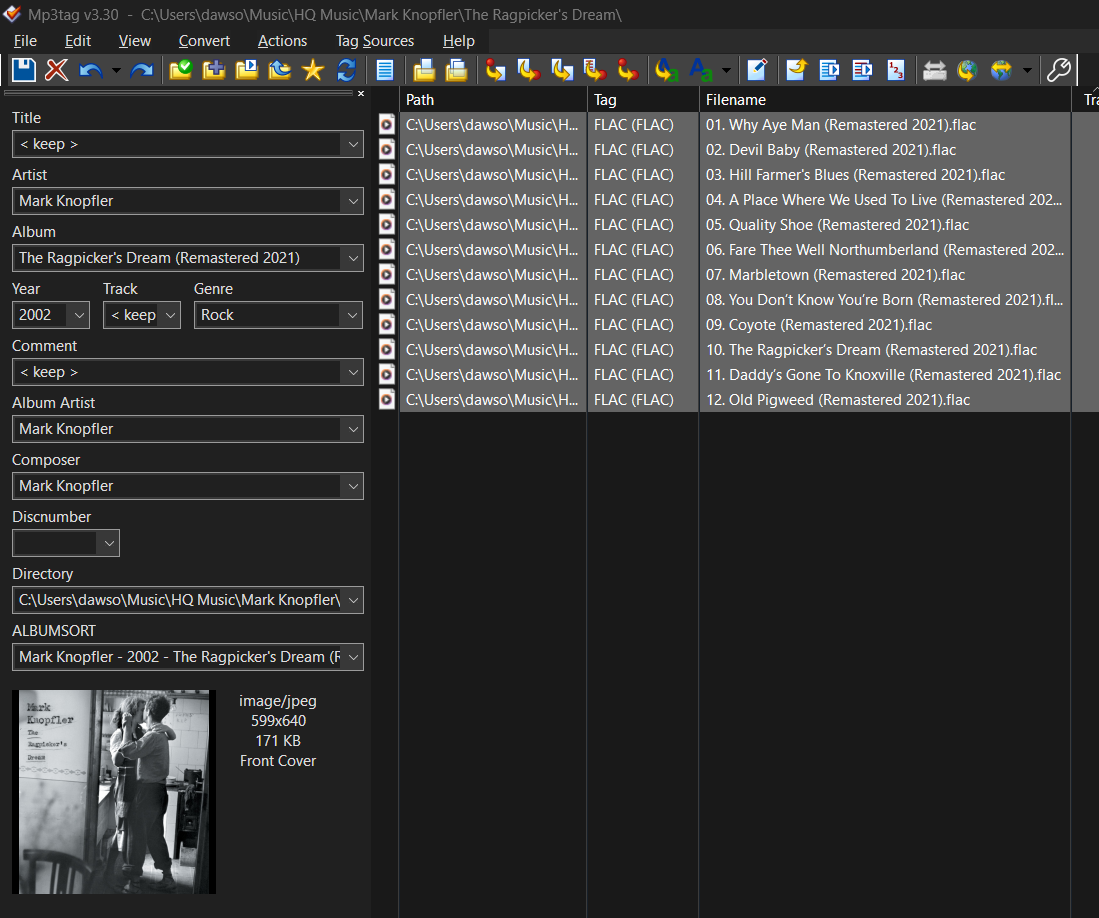Expand the Track dropdown
Image resolution: width=1099 pixels, height=918 pixels.
[170, 315]
